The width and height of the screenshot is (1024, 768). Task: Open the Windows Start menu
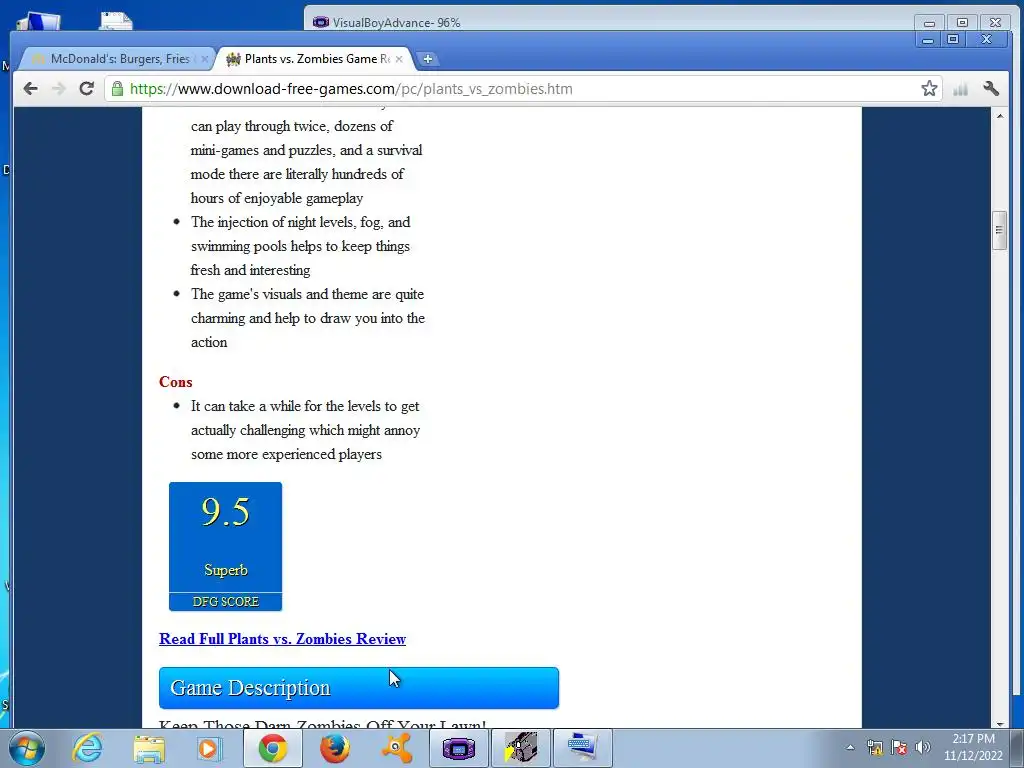27,748
